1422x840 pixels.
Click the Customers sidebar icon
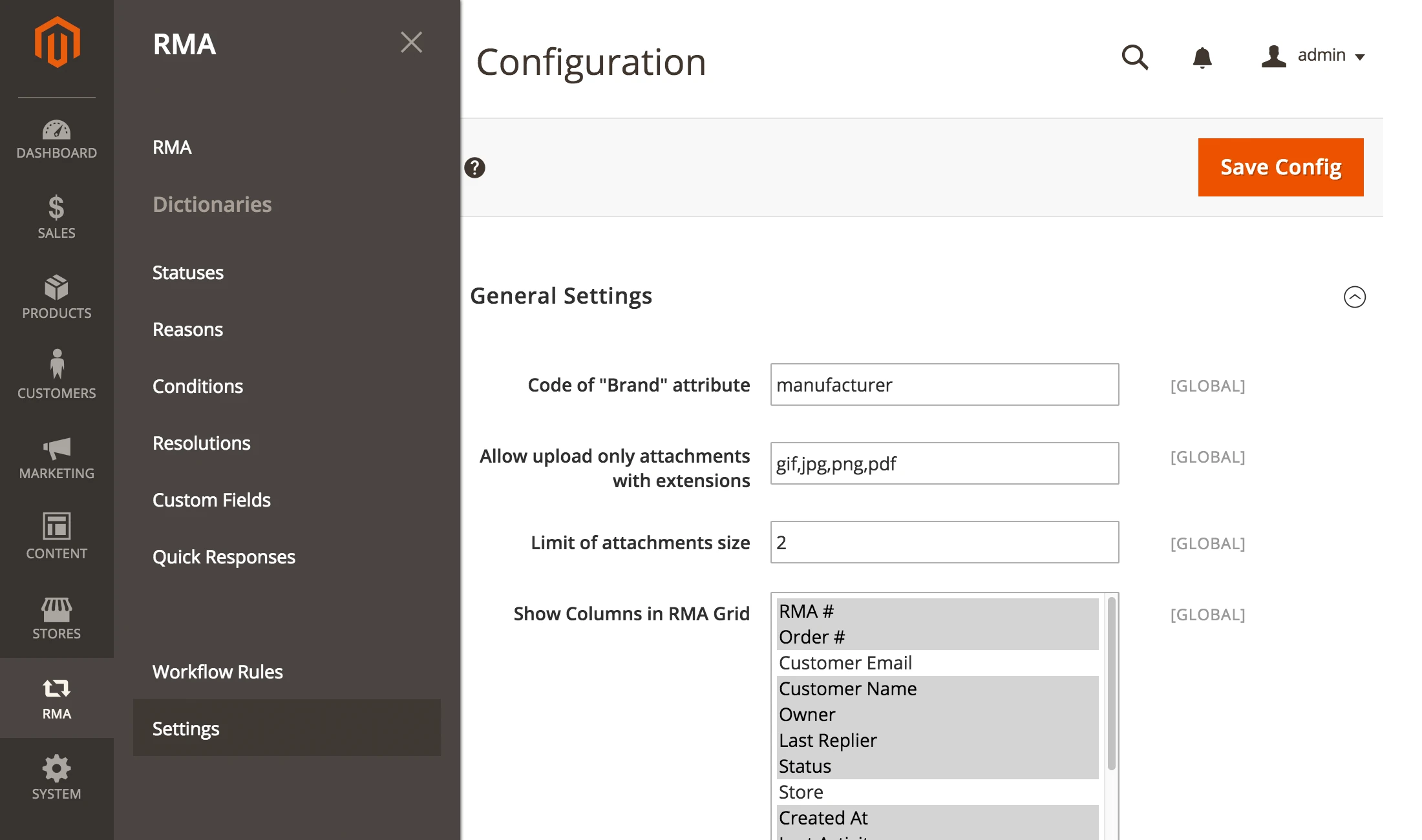[56, 377]
